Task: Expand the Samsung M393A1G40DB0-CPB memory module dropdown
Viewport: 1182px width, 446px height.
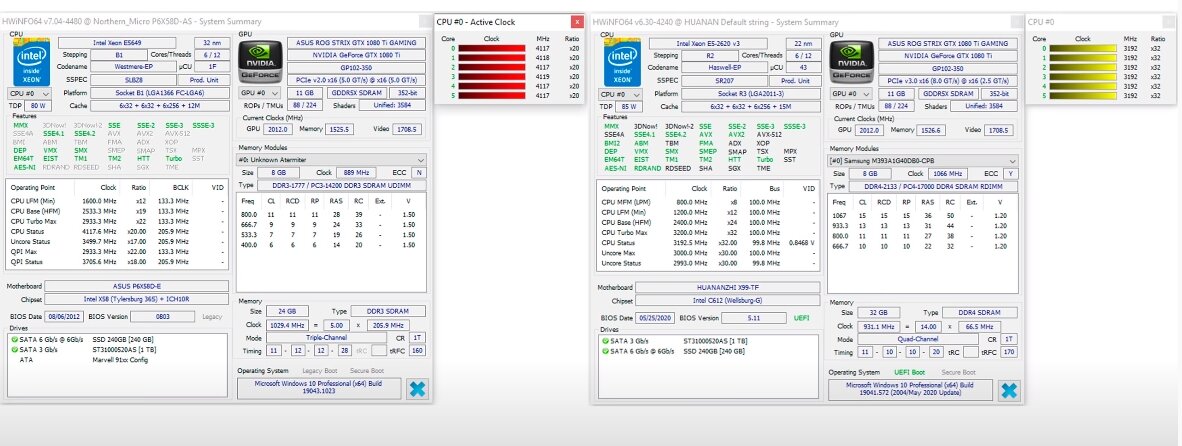Action: [923, 160]
